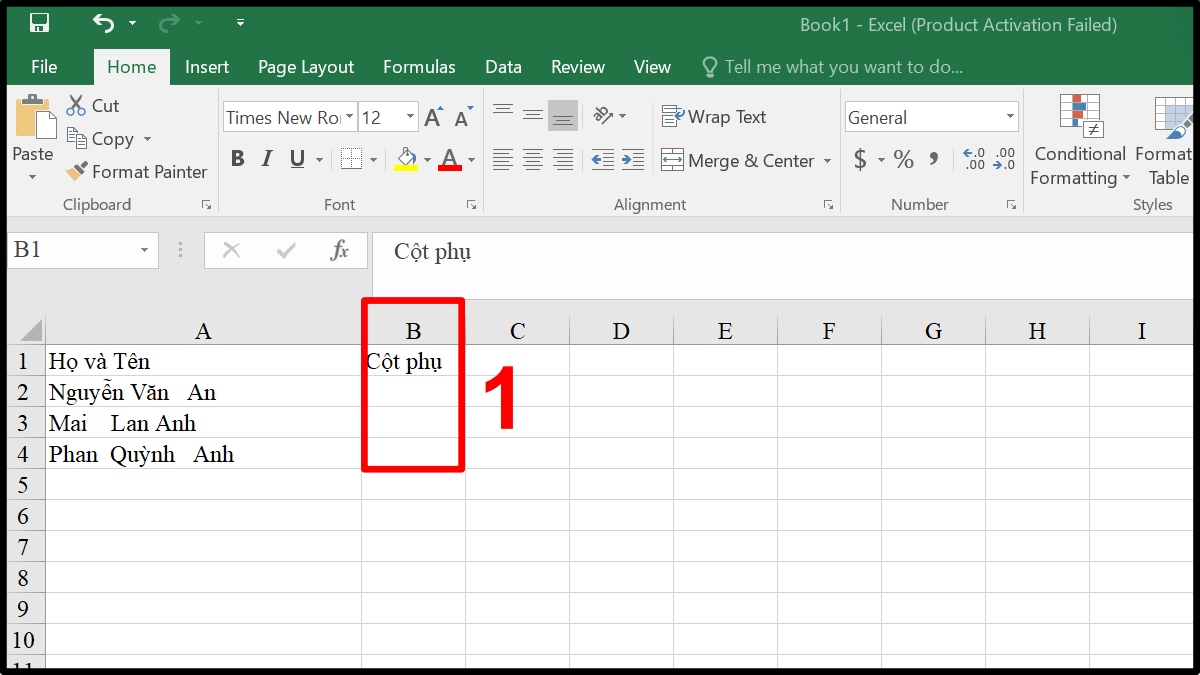Click the Italic formatting icon
Image resolution: width=1200 pixels, height=675 pixels.
(266, 159)
